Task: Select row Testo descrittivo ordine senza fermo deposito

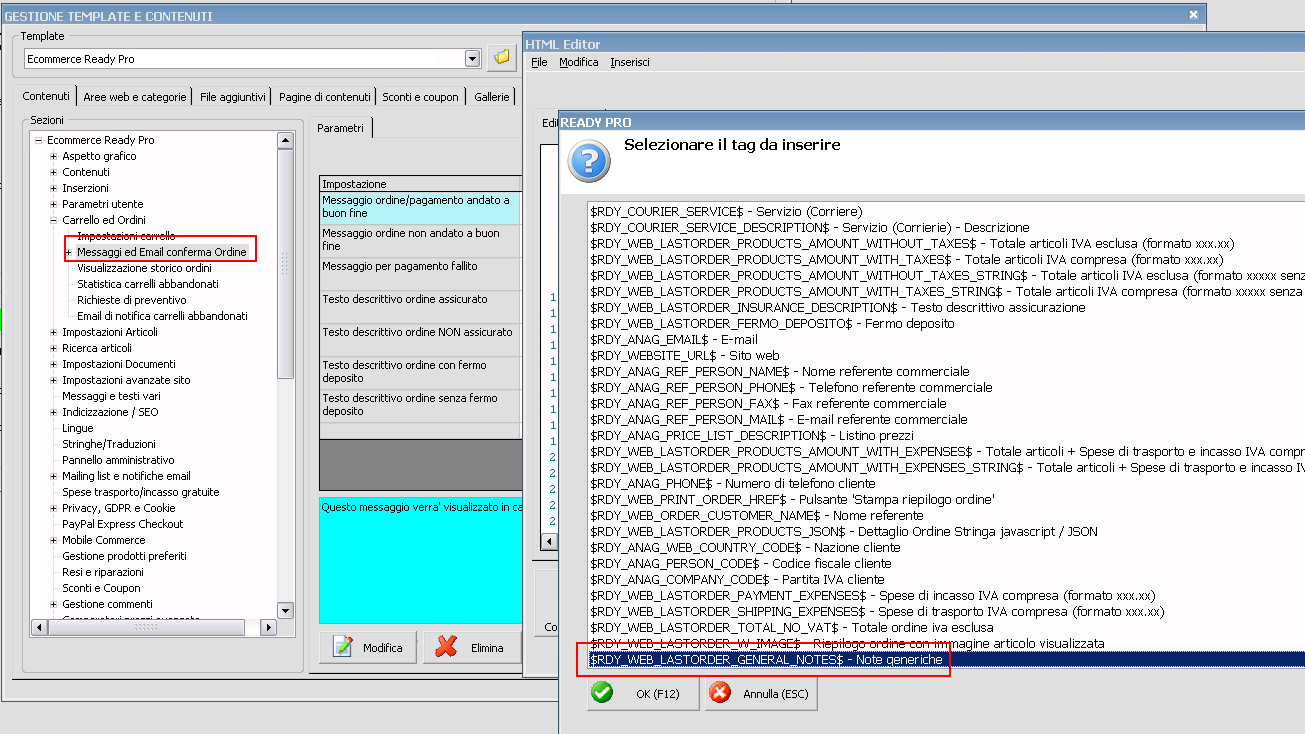Action: pyautogui.click(x=420, y=406)
